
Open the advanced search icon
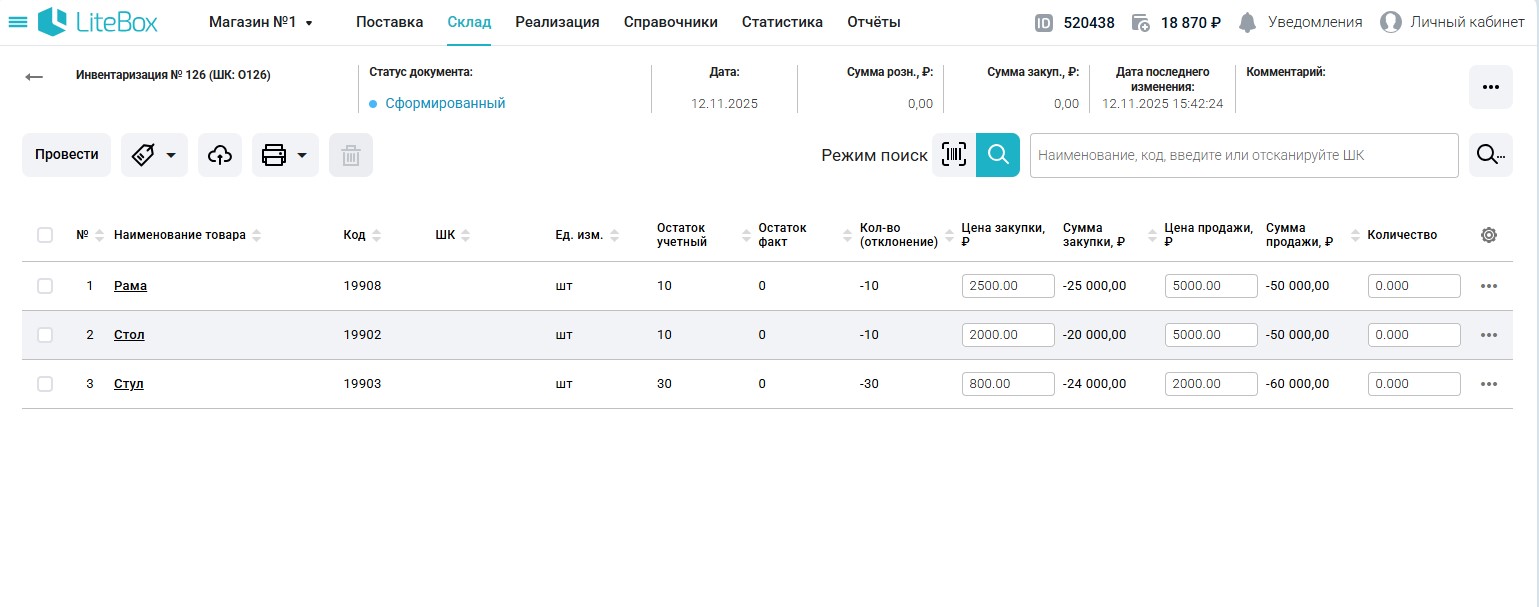click(1490, 155)
